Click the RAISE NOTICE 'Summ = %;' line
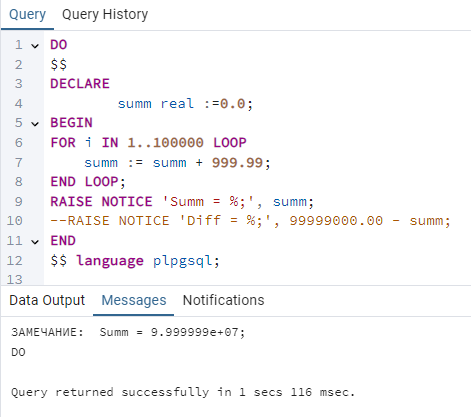 click(182, 202)
